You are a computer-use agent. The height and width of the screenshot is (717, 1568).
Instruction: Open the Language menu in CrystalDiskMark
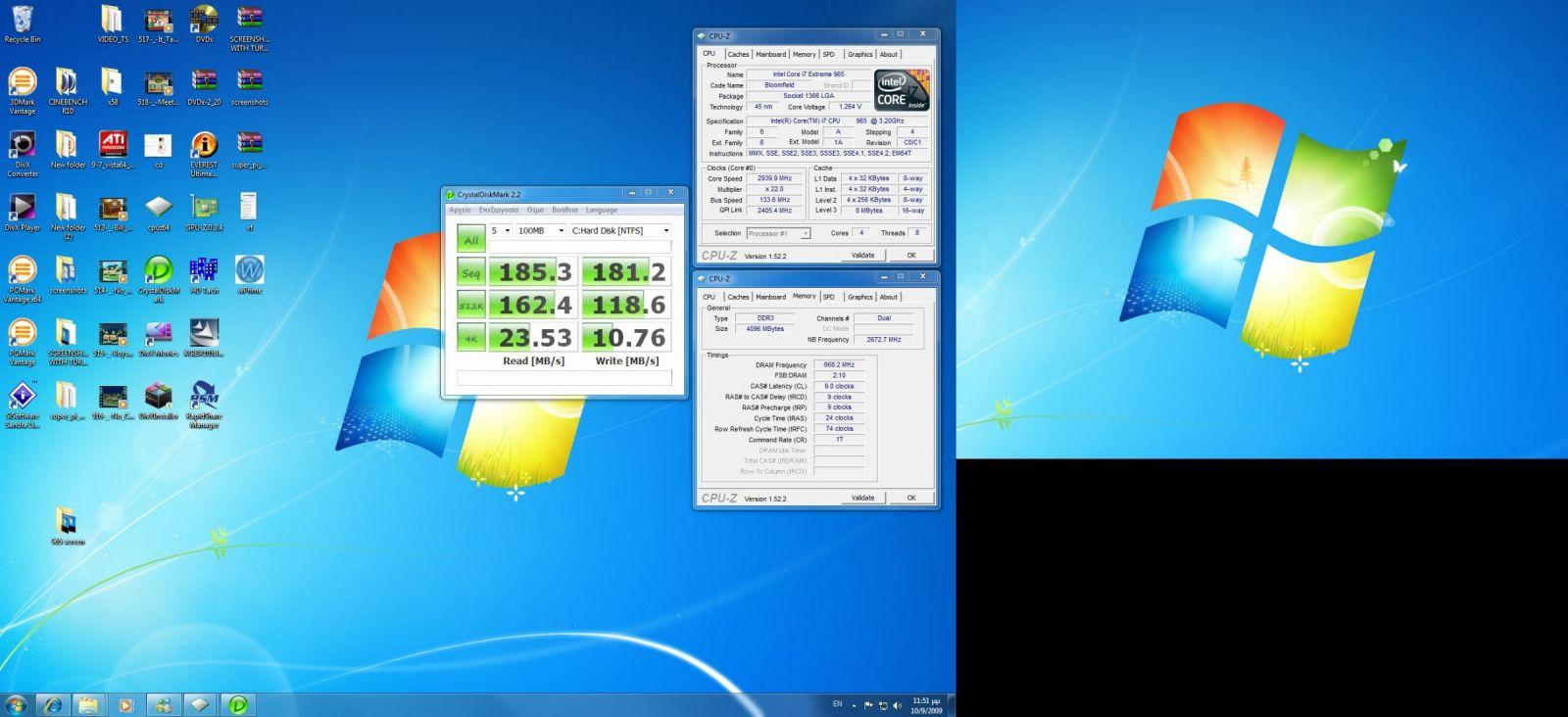(x=602, y=210)
